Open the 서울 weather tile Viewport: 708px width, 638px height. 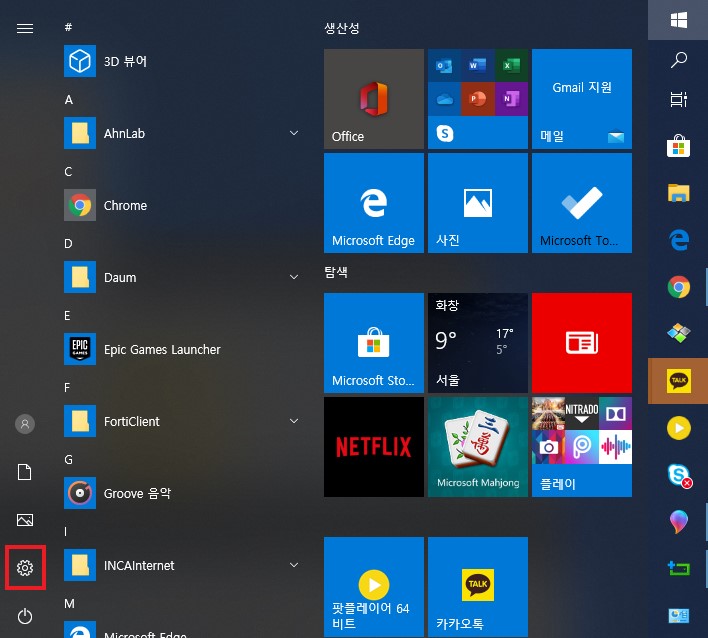click(478, 343)
